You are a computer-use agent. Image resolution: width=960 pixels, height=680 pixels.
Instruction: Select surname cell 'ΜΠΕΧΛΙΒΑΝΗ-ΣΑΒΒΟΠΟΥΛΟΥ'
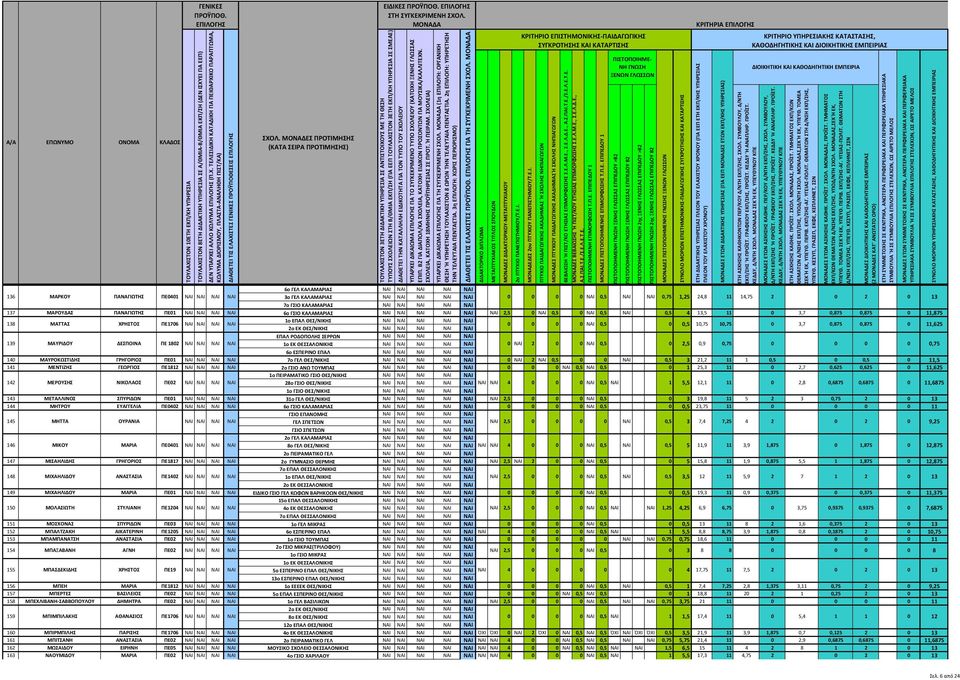[59, 602]
